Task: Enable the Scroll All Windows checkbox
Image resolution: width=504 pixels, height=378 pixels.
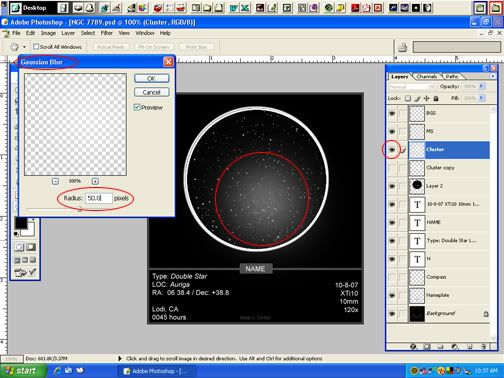Action: point(36,47)
